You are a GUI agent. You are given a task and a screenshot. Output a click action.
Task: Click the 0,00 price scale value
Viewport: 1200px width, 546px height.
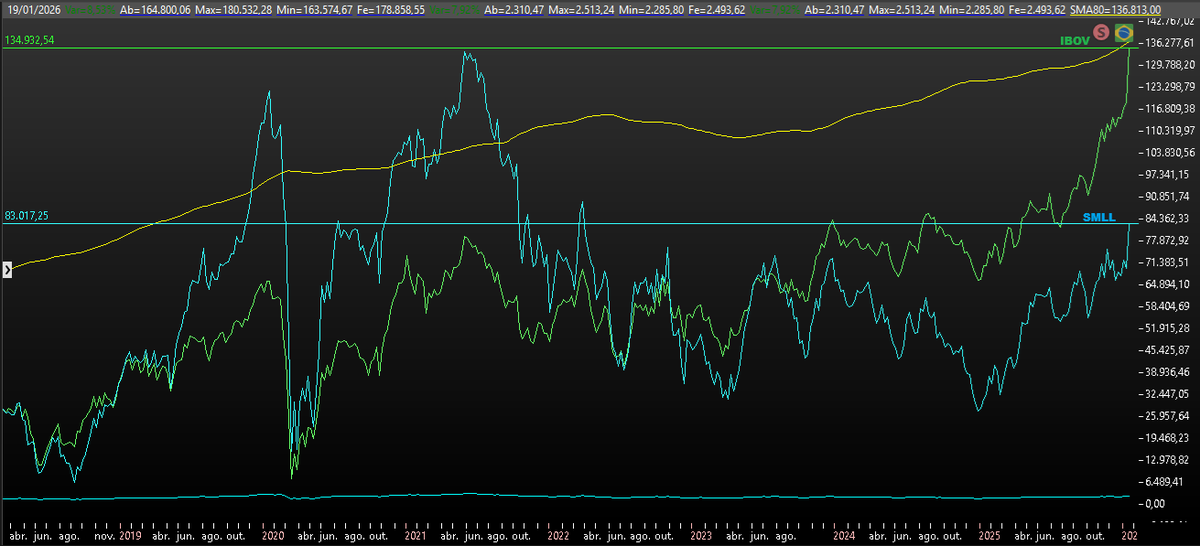1157,503
